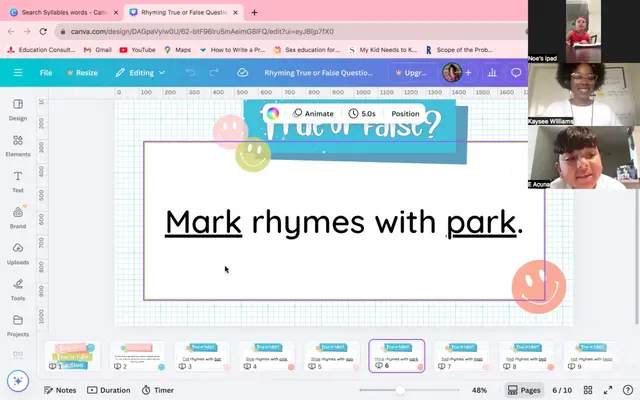Open the File menu
640x400 pixels.
click(x=46, y=73)
